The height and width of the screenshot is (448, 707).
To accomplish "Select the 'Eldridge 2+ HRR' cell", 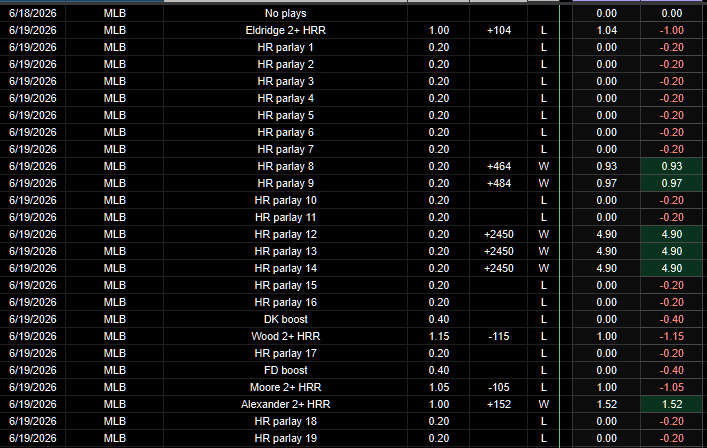I will click(x=285, y=30).
